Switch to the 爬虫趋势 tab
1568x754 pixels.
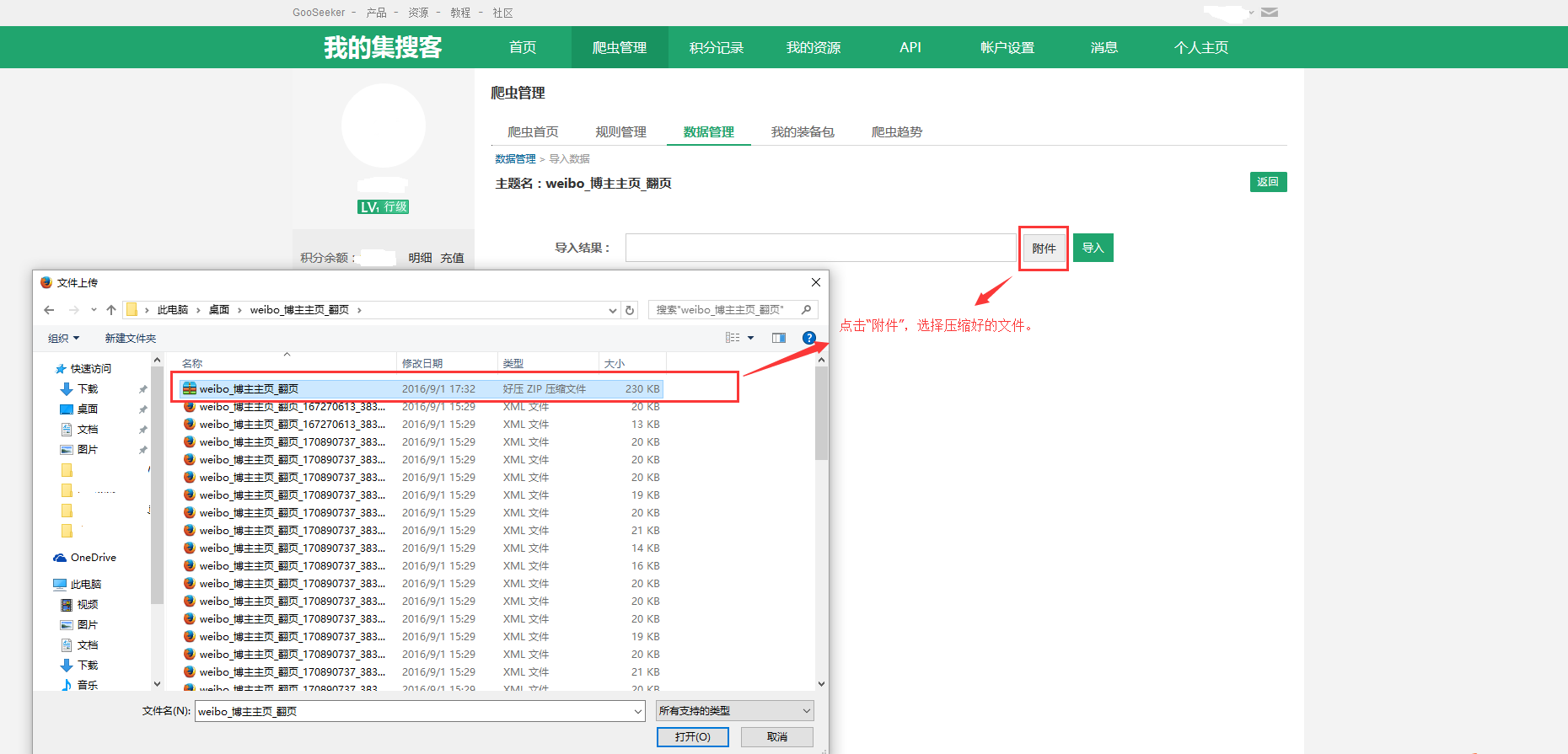click(897, 131)
